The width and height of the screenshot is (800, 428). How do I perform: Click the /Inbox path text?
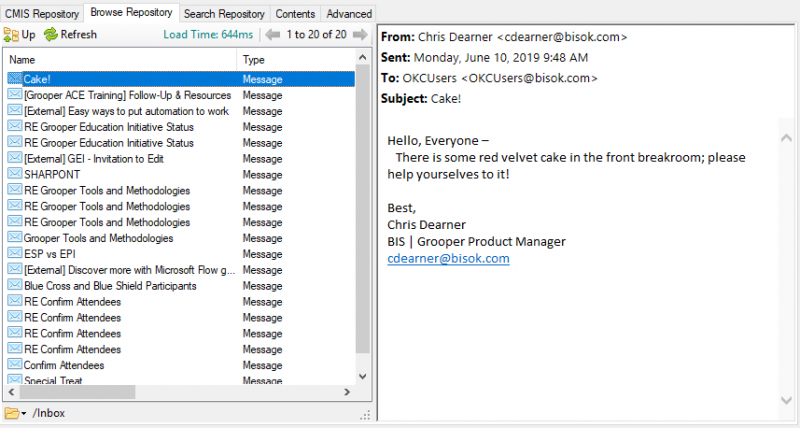pos(49,413)
